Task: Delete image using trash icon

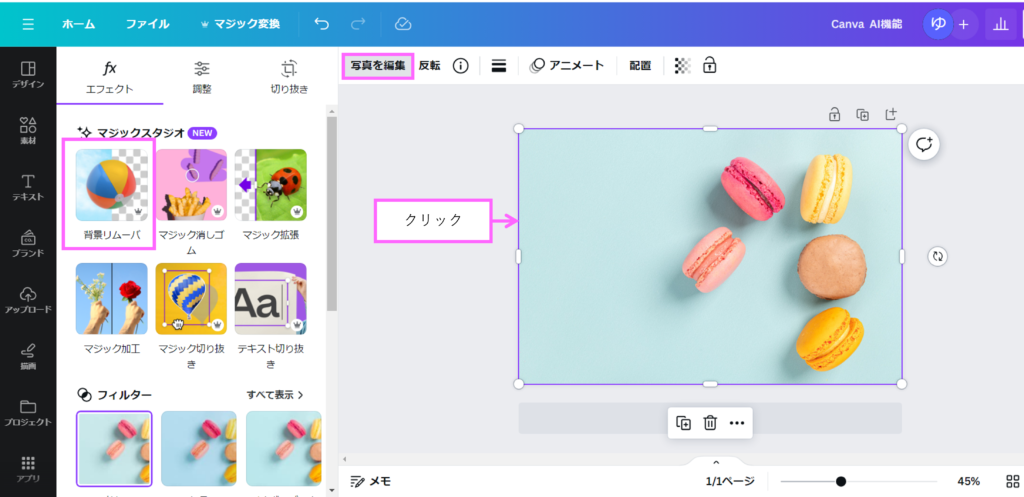Action: point(710,423)
